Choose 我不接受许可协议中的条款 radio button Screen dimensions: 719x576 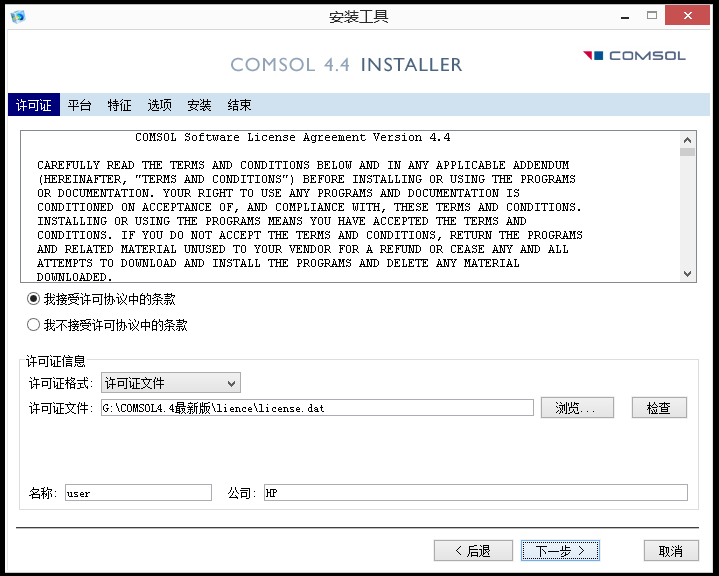pos(33,325)
